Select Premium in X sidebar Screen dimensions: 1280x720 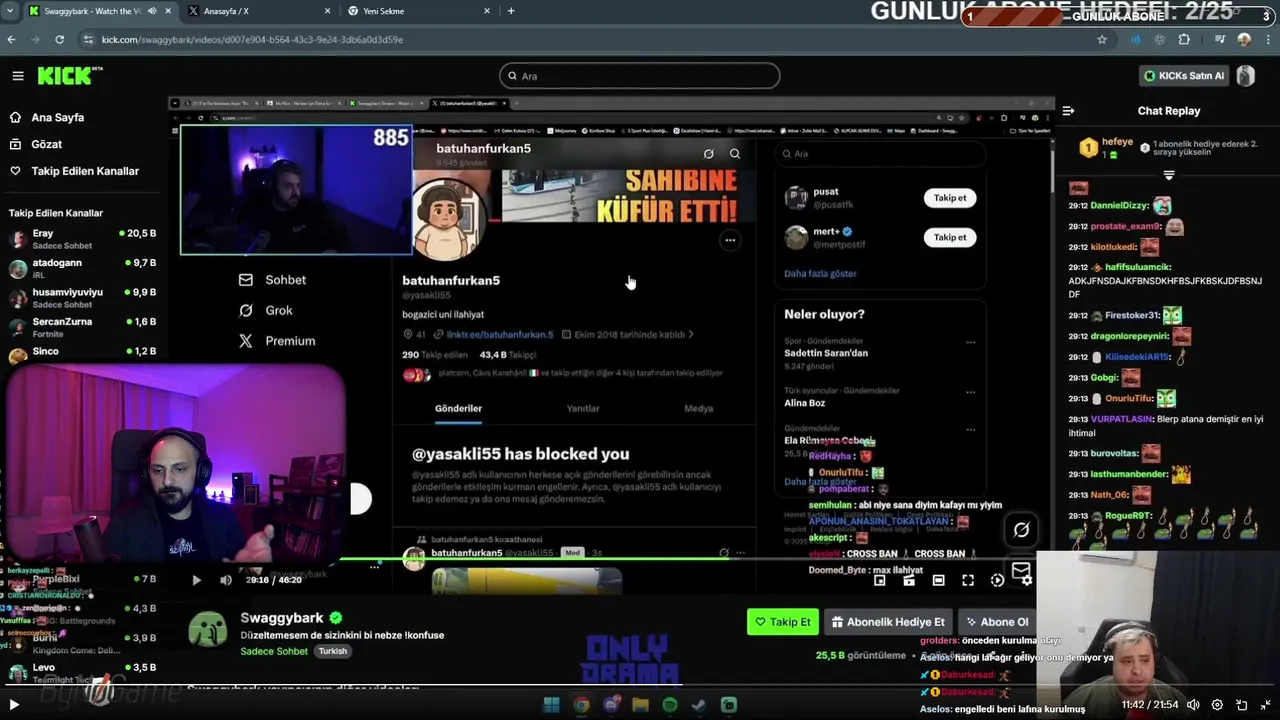(277, 341)
